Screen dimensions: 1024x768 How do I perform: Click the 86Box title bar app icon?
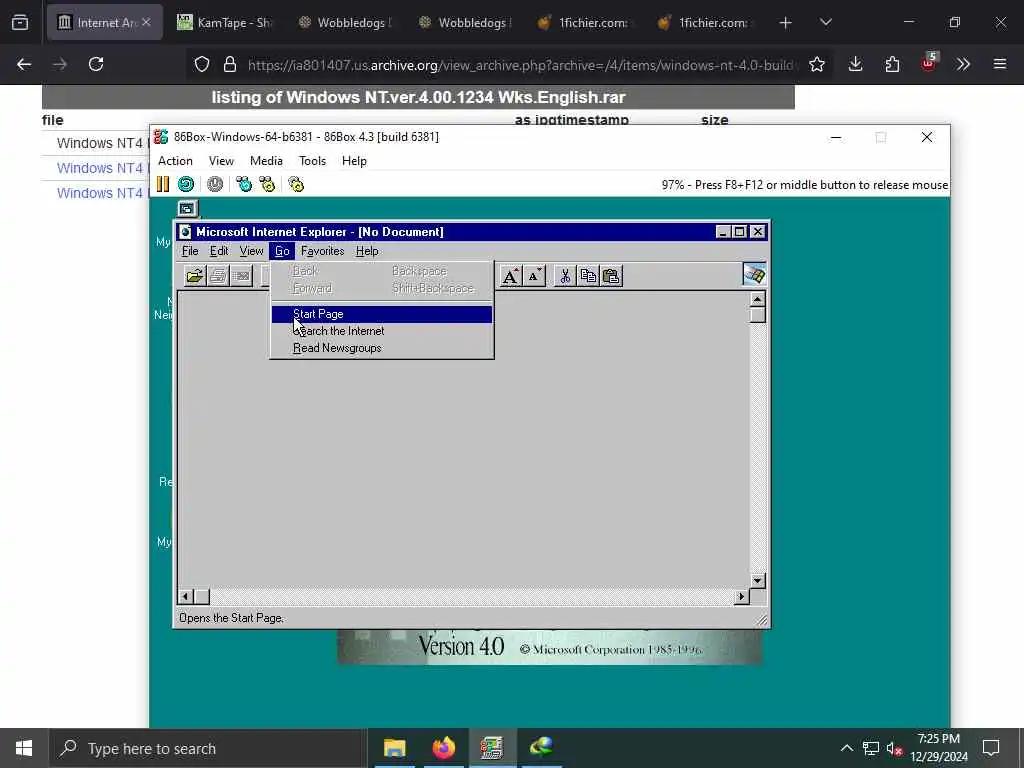161,136
